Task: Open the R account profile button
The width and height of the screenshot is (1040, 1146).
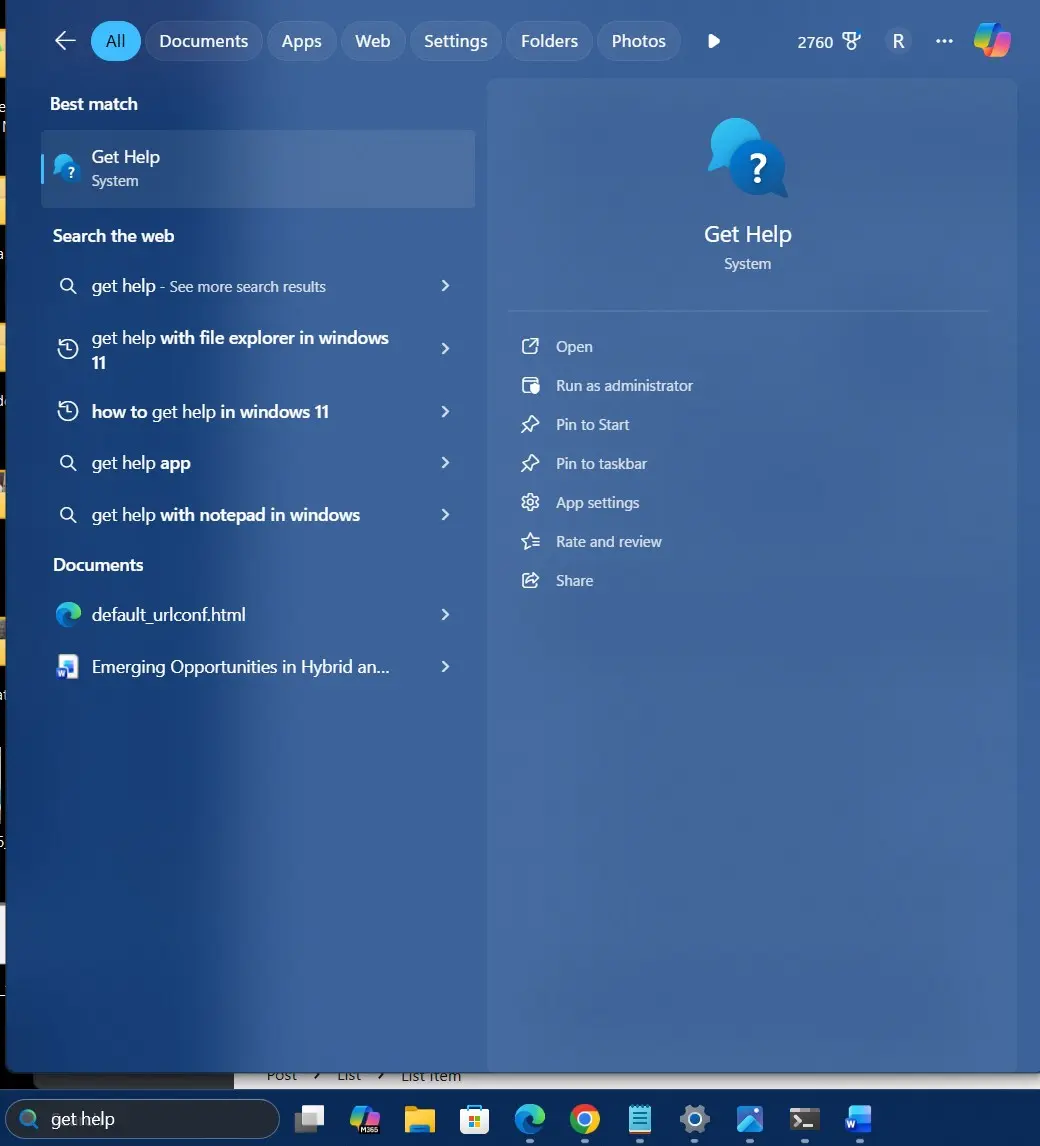Action: tap(898, 42)
